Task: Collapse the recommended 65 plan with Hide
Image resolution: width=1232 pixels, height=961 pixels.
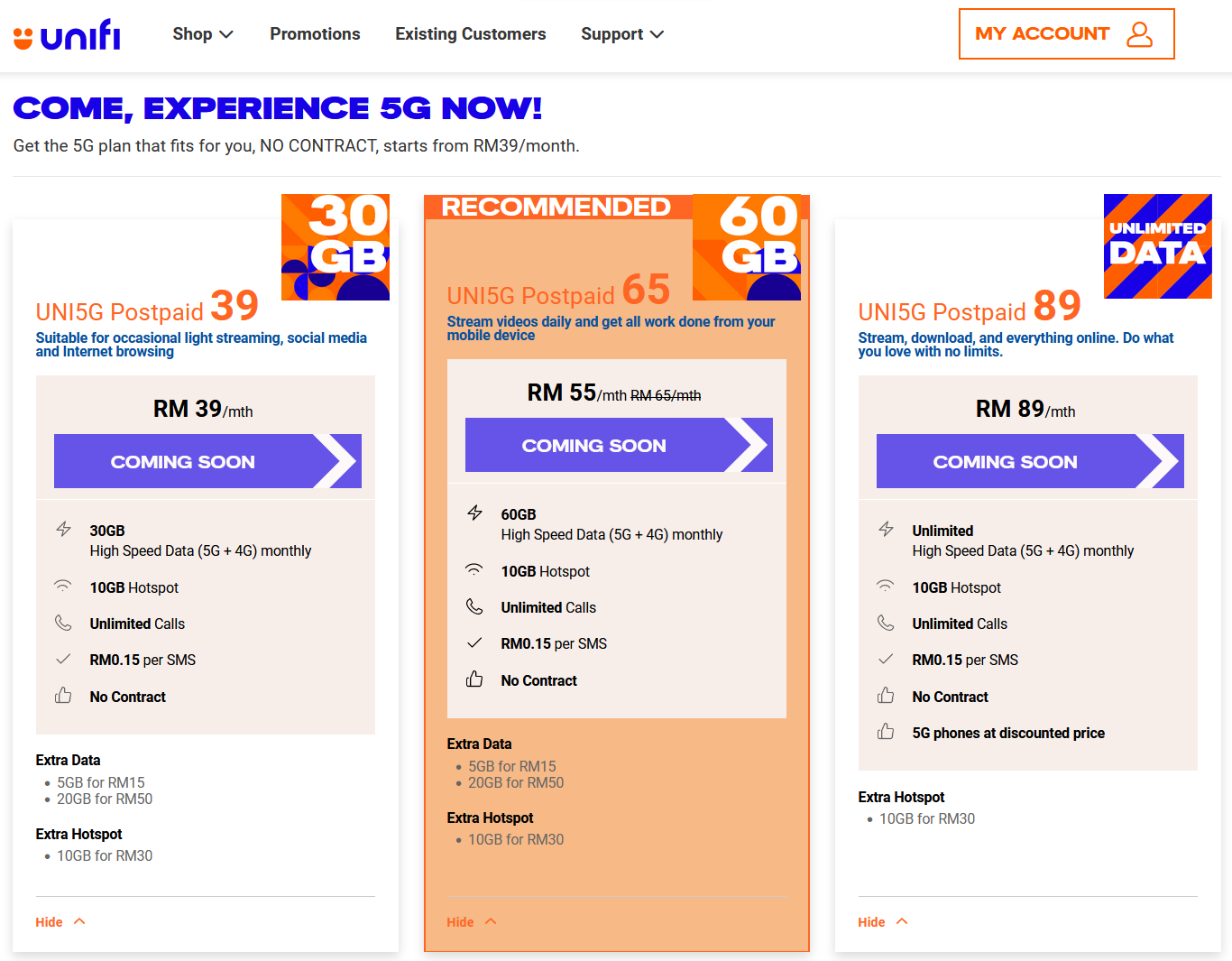Action: click(472, 922)
